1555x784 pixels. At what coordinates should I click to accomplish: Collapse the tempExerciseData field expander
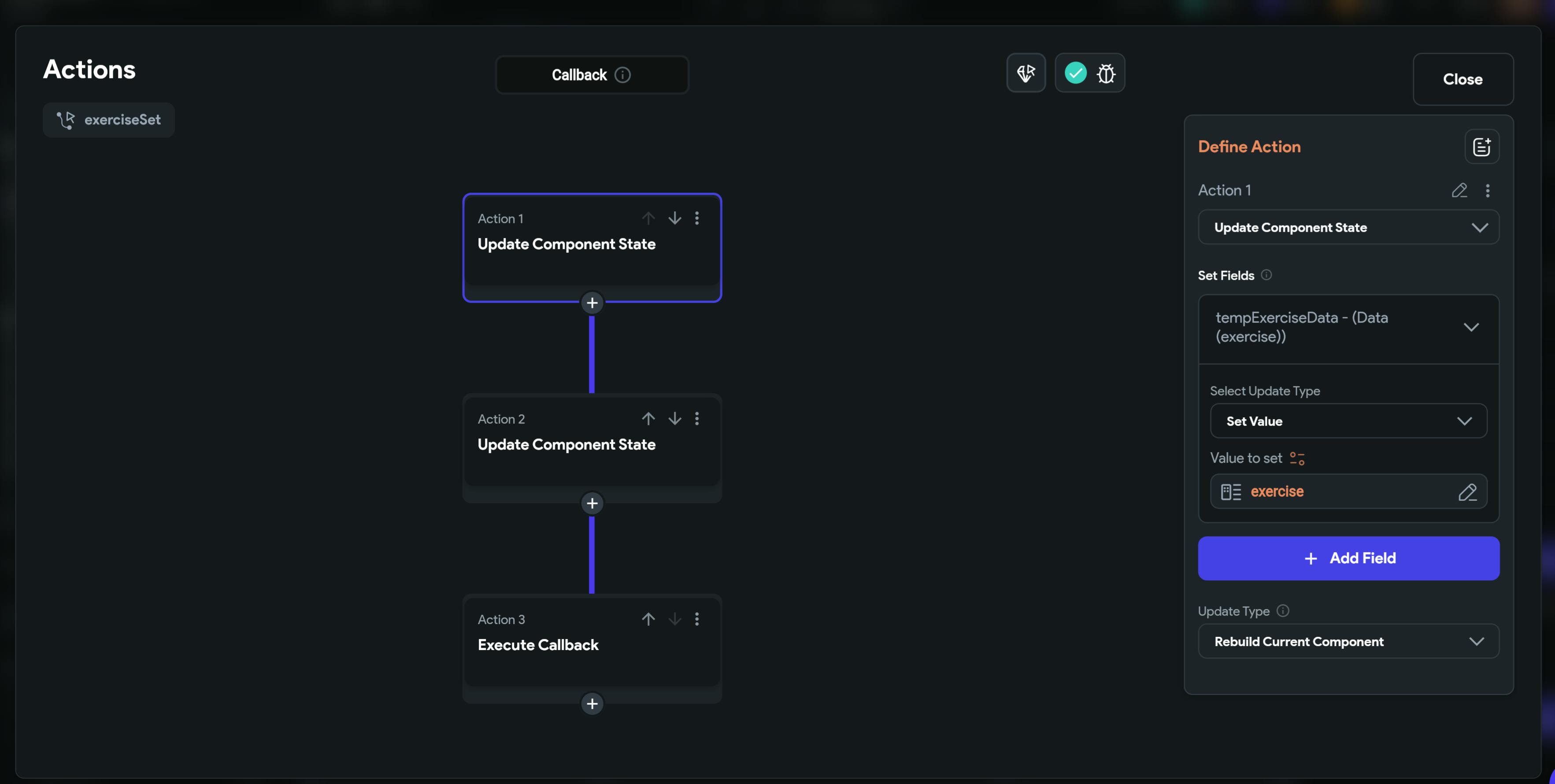1470,327
